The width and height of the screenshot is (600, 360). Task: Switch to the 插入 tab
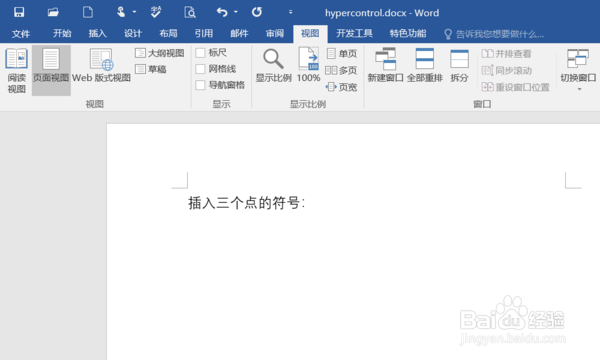(x=98, y=33)
